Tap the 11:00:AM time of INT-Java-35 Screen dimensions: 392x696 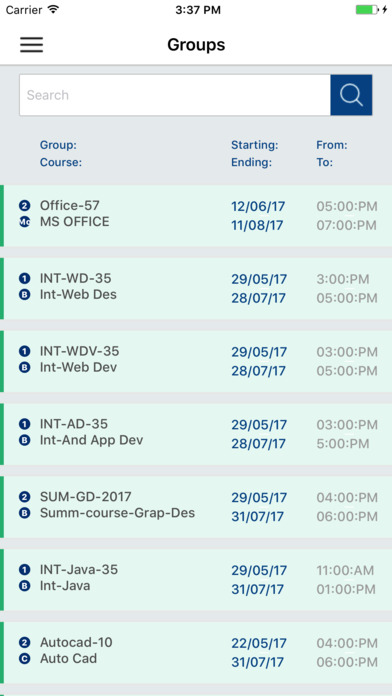point(345,570)
